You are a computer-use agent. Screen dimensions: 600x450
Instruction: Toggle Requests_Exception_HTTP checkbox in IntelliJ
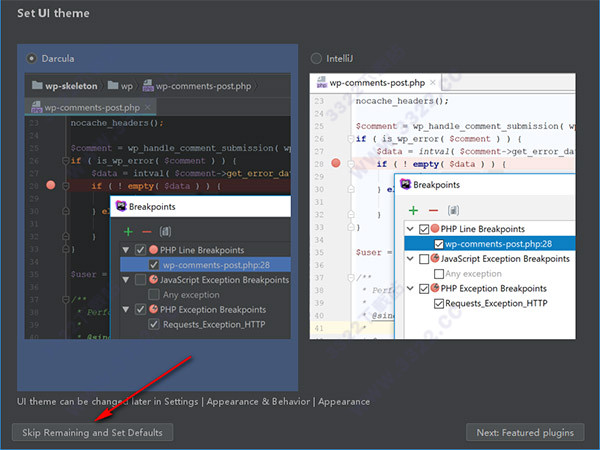pyautogui.click(x=439, y=303)
